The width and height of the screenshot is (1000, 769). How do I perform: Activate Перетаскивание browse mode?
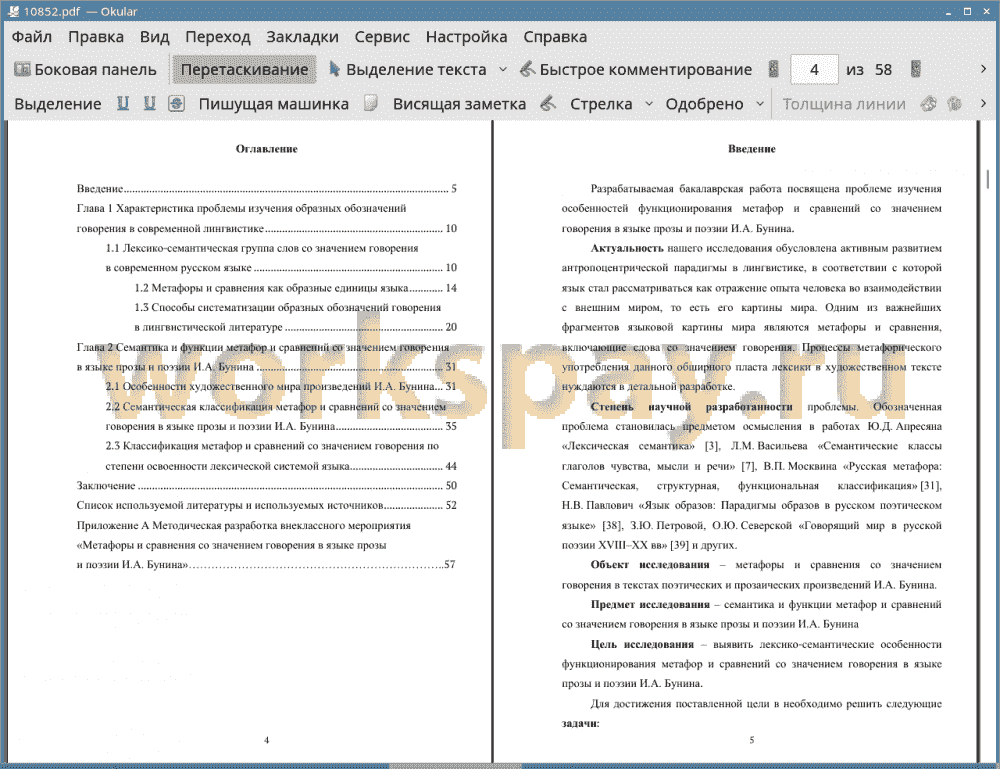(244, 70)
